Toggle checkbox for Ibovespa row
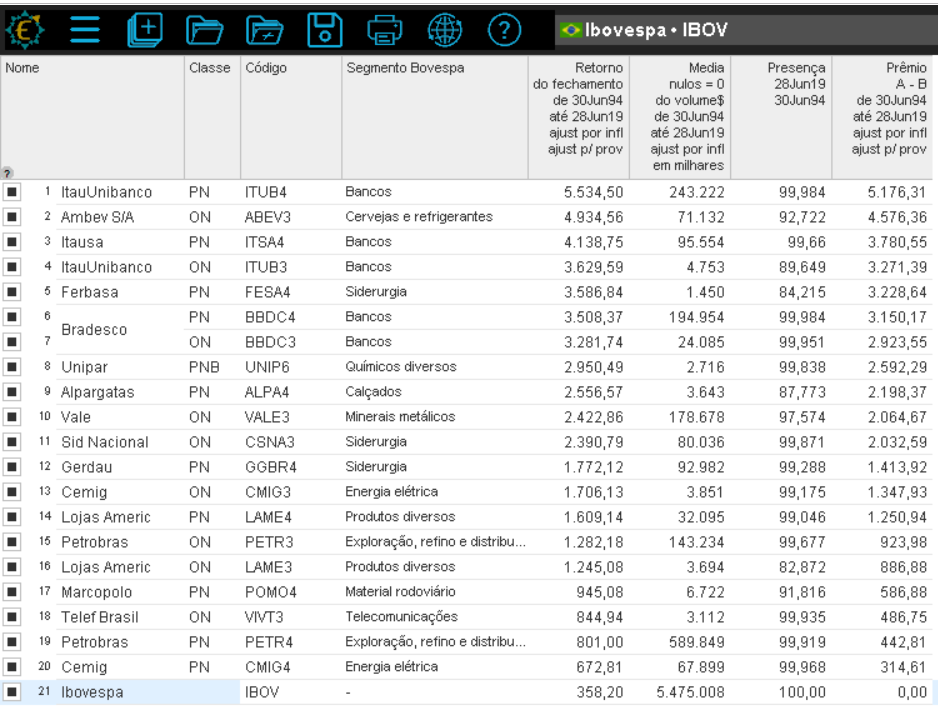 [11, 692]
